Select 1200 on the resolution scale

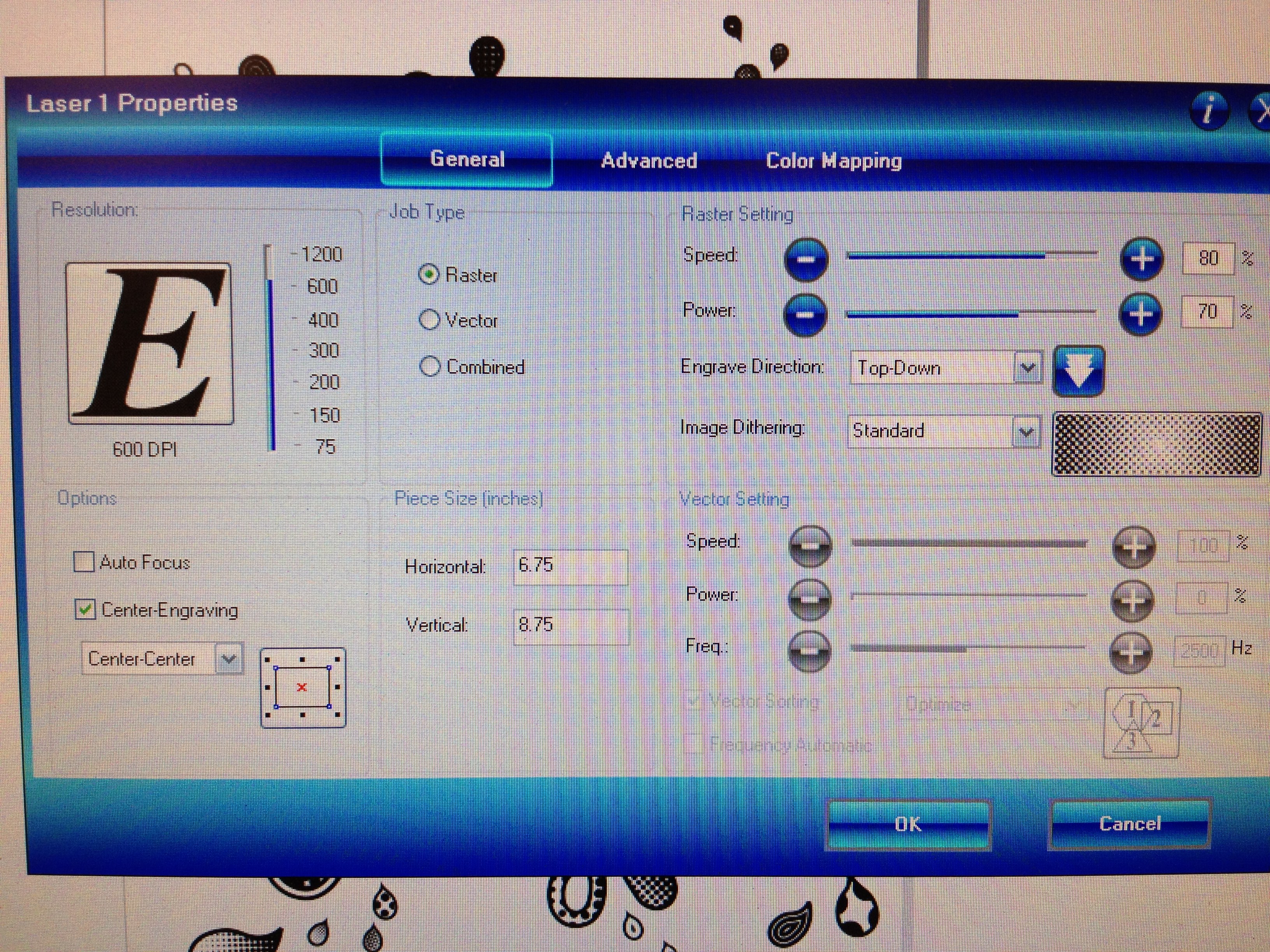(x=321, y=254)
